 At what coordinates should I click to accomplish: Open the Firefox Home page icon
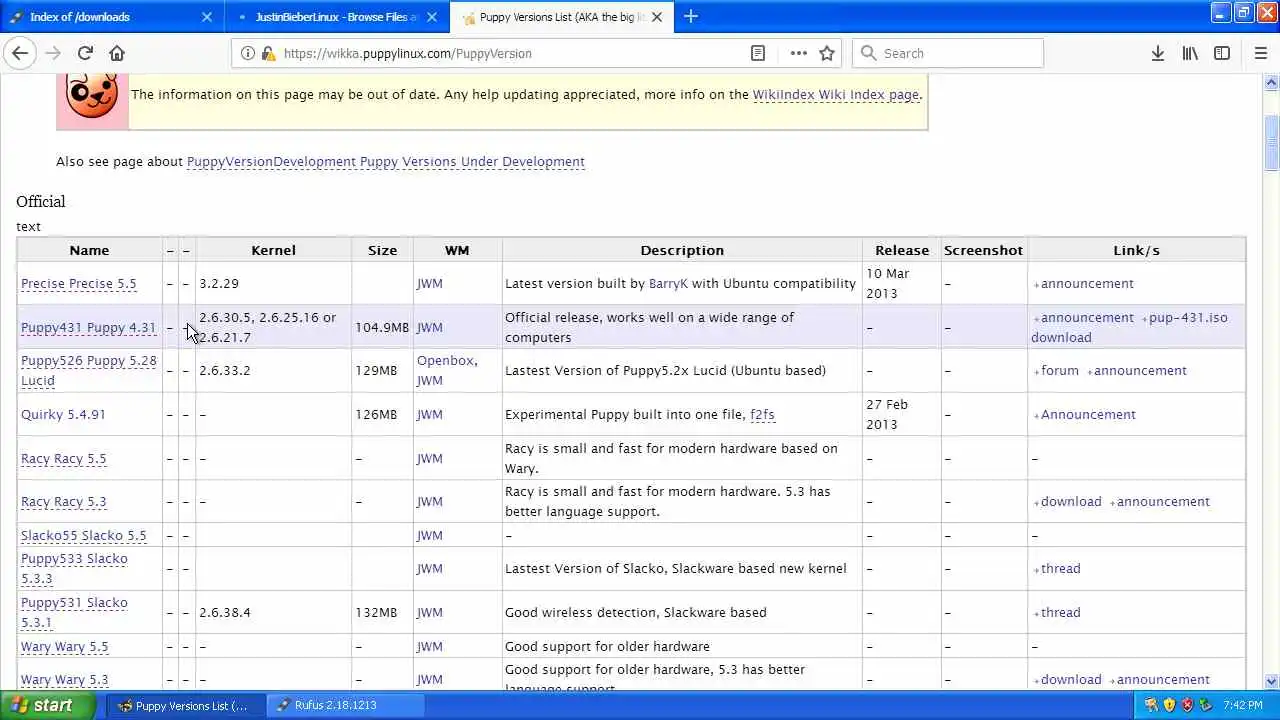point(117,53)
